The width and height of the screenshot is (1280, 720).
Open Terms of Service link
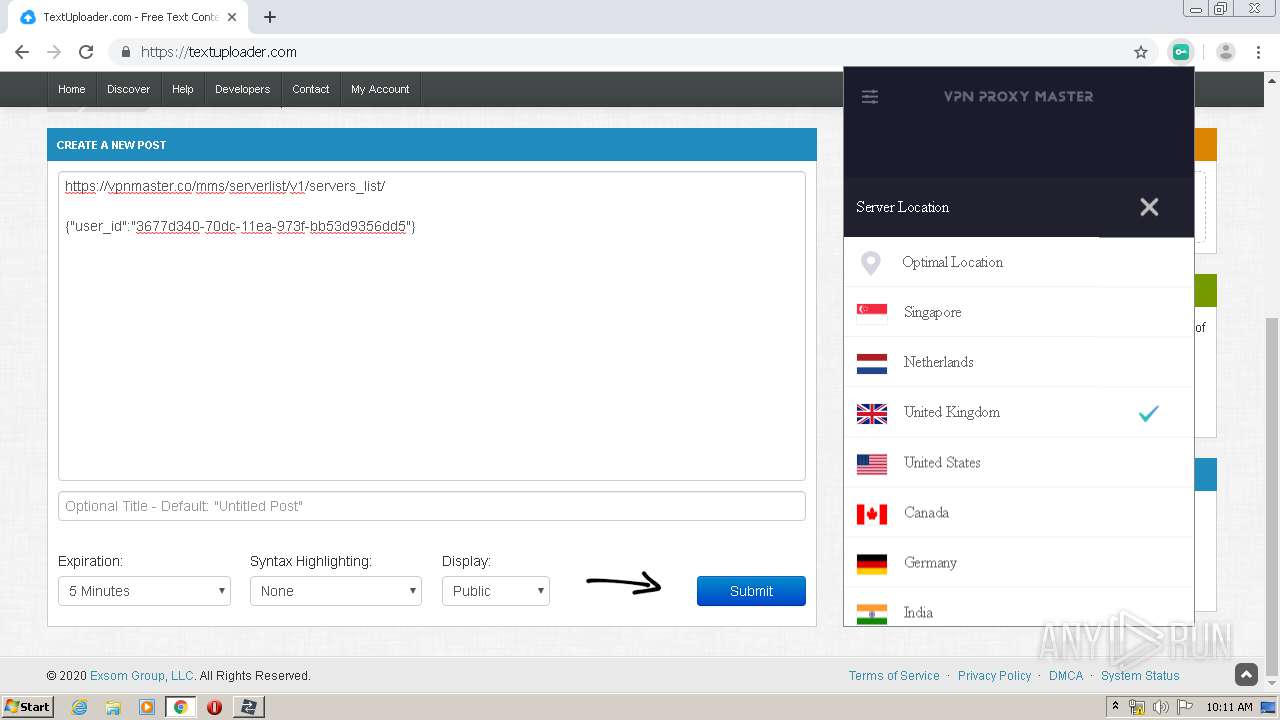(x=894, y=676)
